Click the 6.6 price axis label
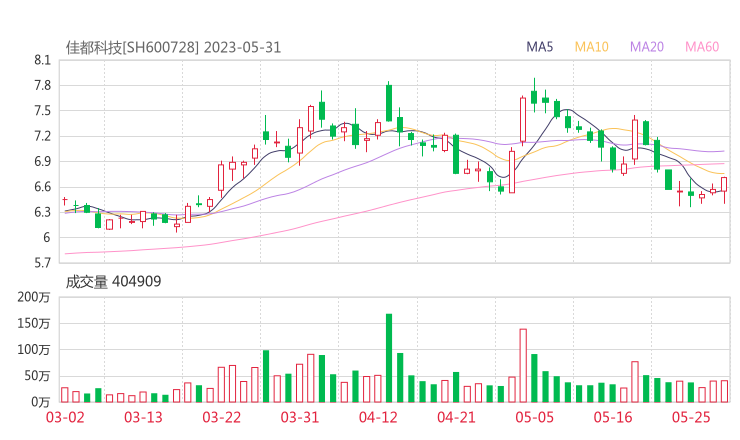 42,187
